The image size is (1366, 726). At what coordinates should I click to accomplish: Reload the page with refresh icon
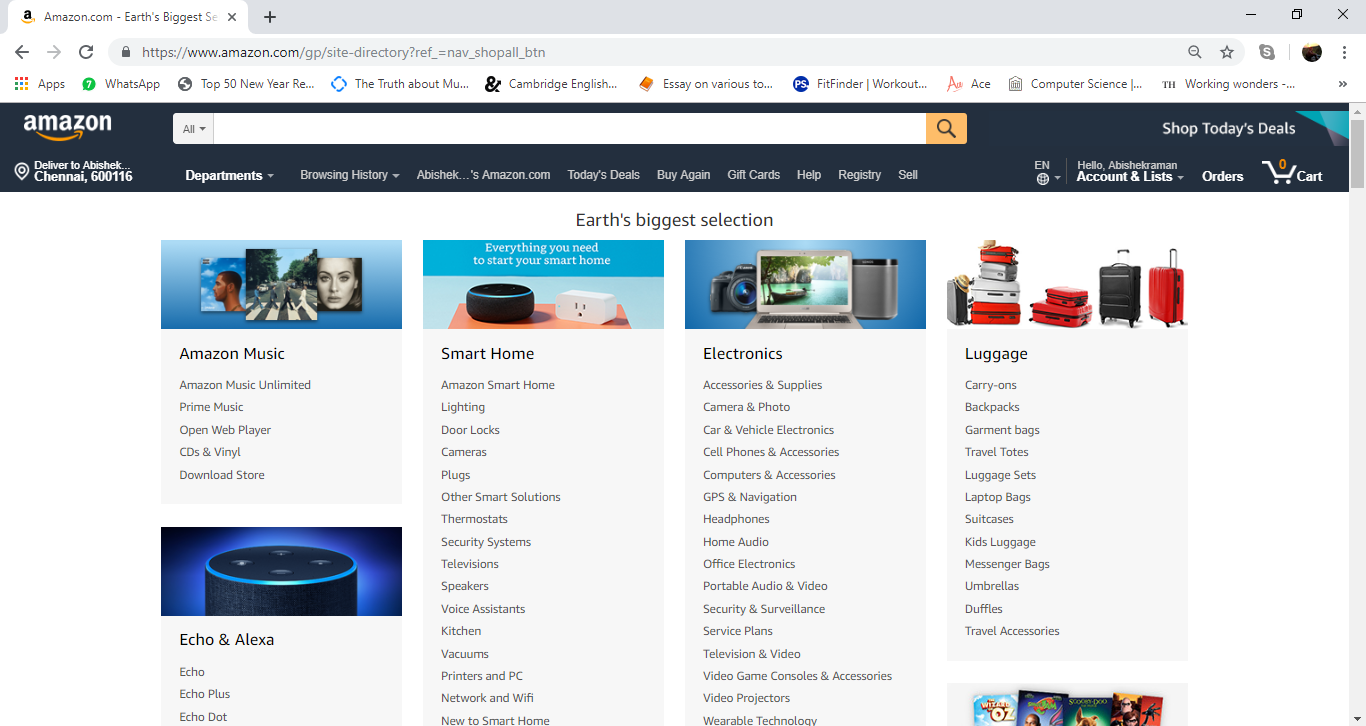click(x=86, y=52)
